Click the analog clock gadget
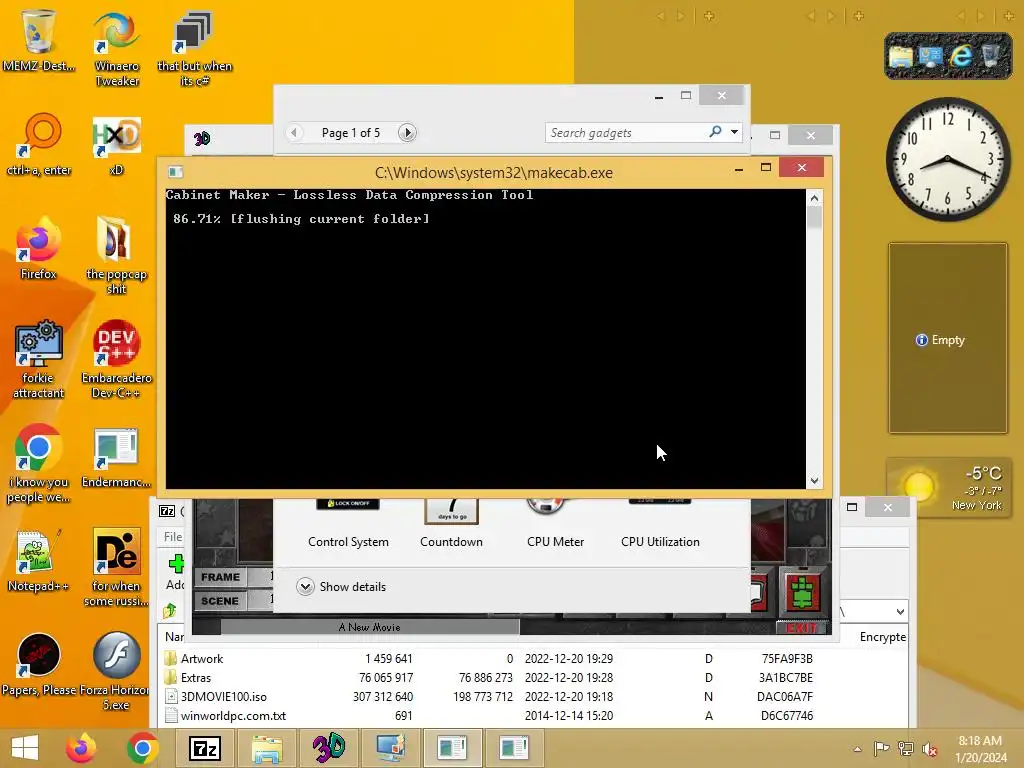Screen dimensions: 1024x768 pyautogui.click(x=948, y=159)
